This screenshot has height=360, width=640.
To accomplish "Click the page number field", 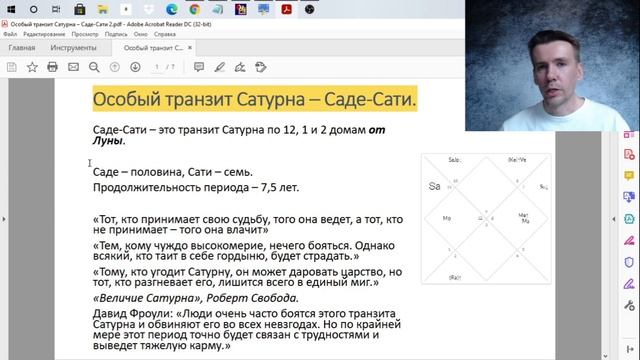I will pos(157,67).
